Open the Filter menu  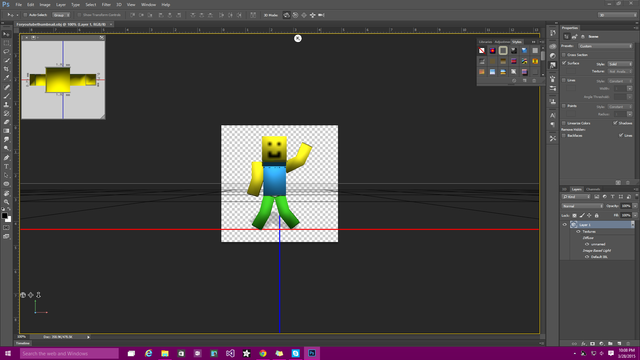tap(106, 4)
